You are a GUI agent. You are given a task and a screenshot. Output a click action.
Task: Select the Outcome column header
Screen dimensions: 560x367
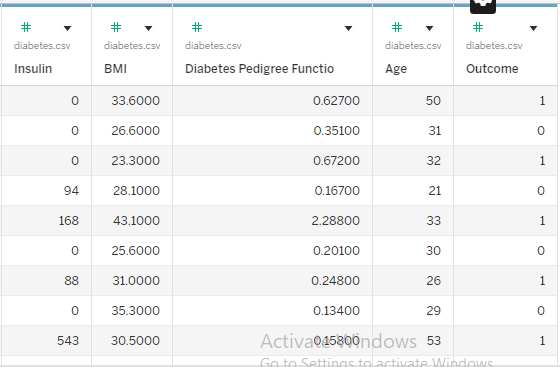point(492,69)
